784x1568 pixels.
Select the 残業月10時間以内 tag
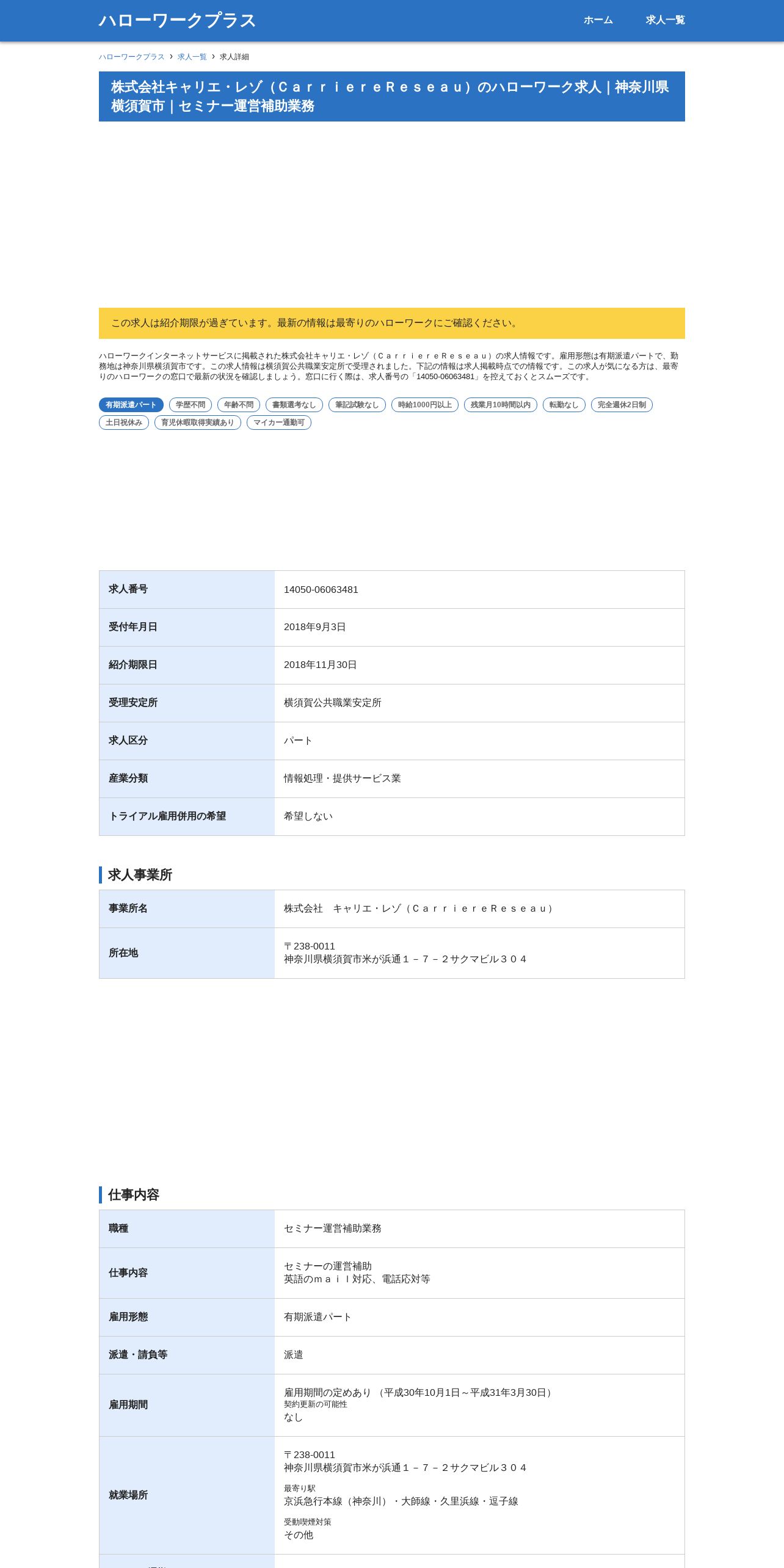pyautogui.click(x=501, y=405)
